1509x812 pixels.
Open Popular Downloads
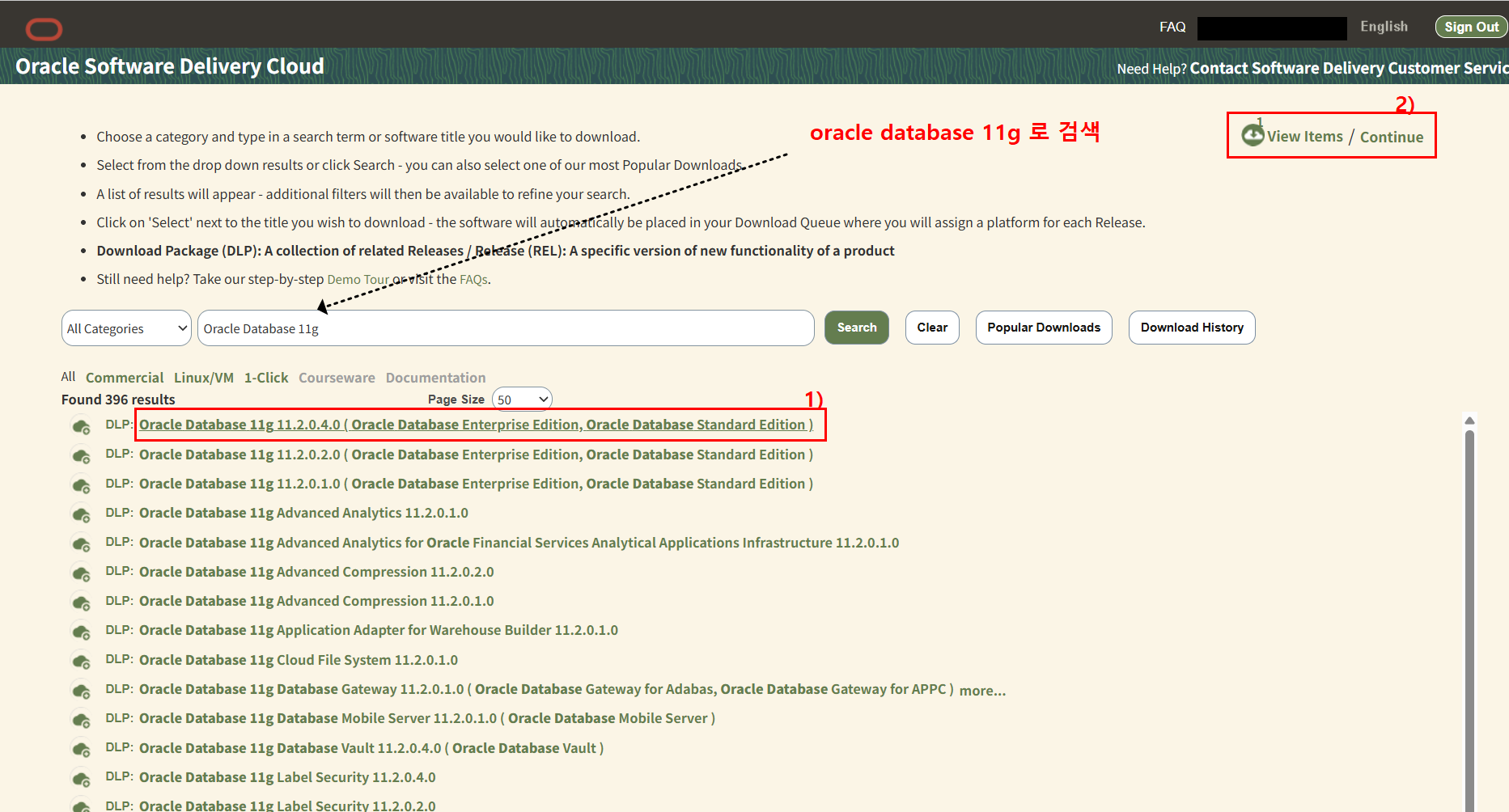click(1044, 328)
